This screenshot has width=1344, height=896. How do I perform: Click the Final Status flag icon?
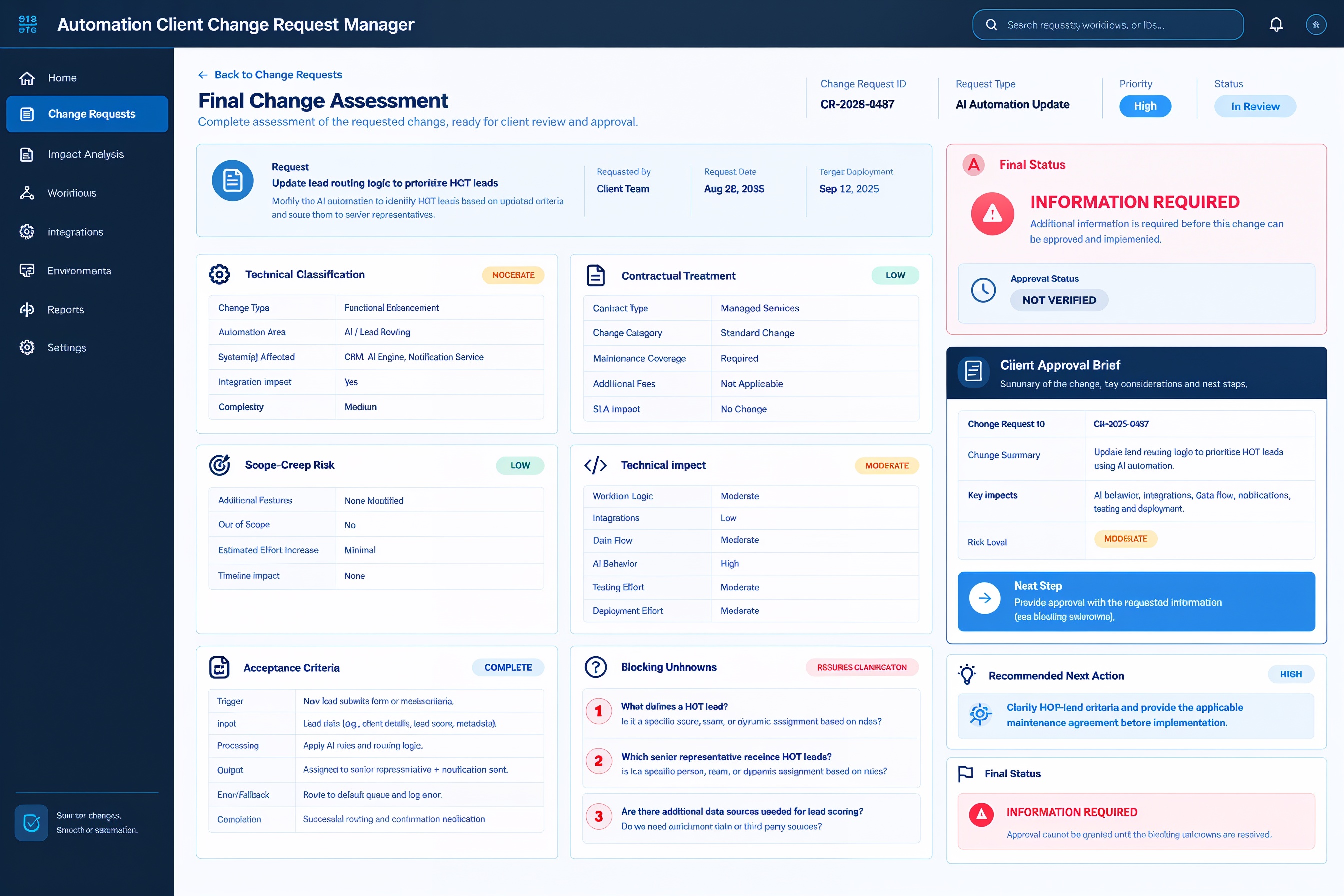pos(965,773)
